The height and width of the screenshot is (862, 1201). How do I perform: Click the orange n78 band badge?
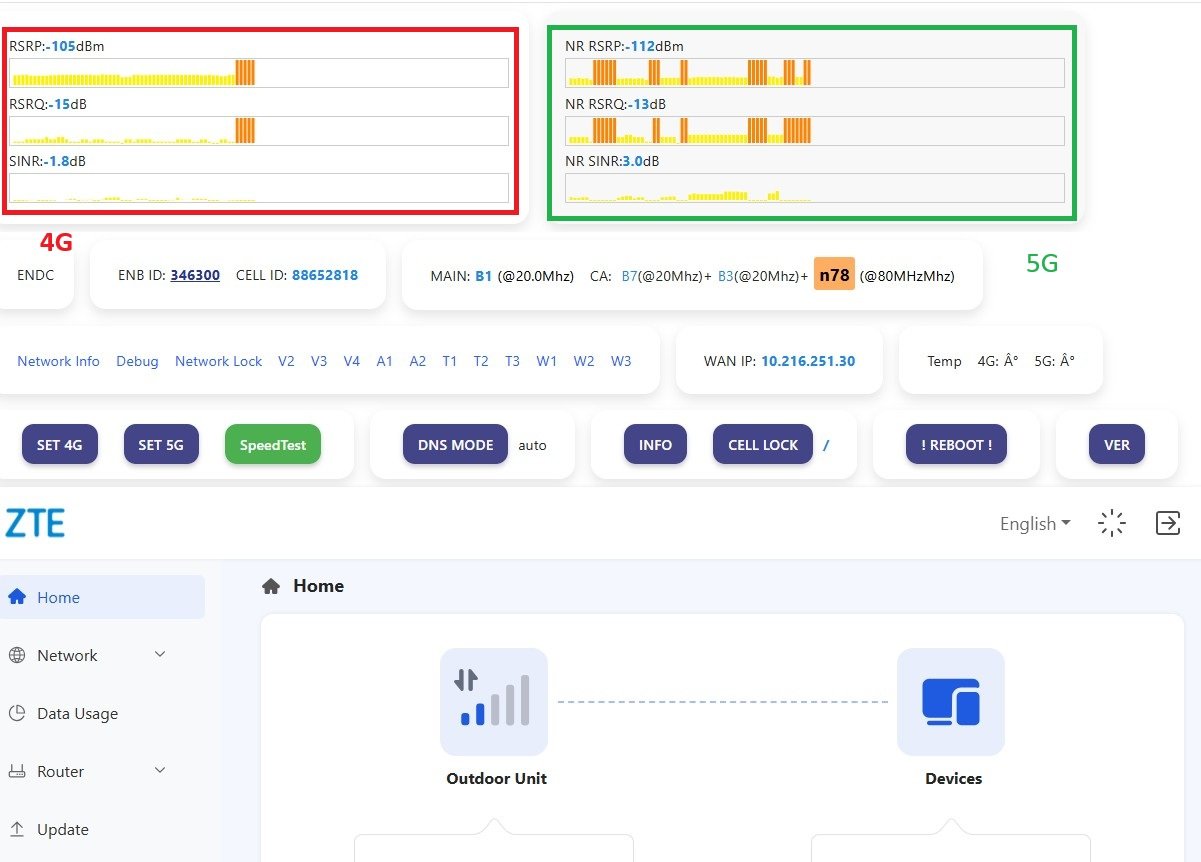834,275
